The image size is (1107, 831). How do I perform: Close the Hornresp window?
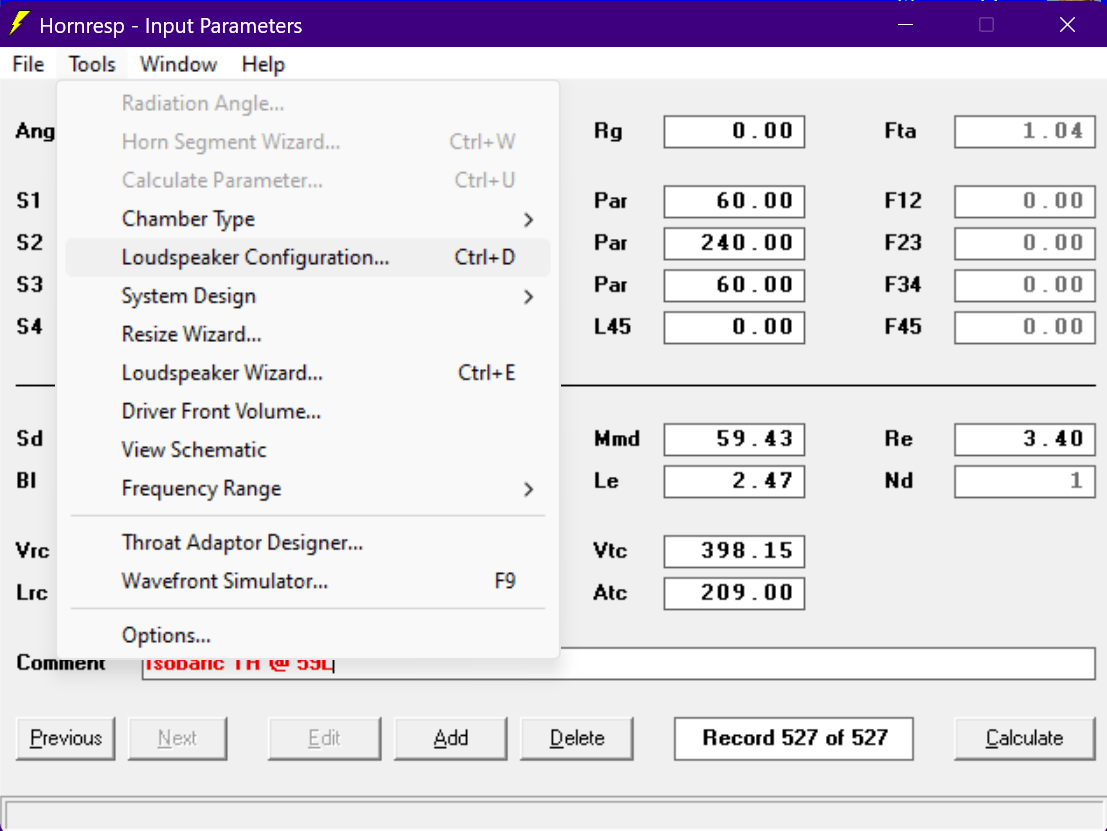pos(1067,25)
